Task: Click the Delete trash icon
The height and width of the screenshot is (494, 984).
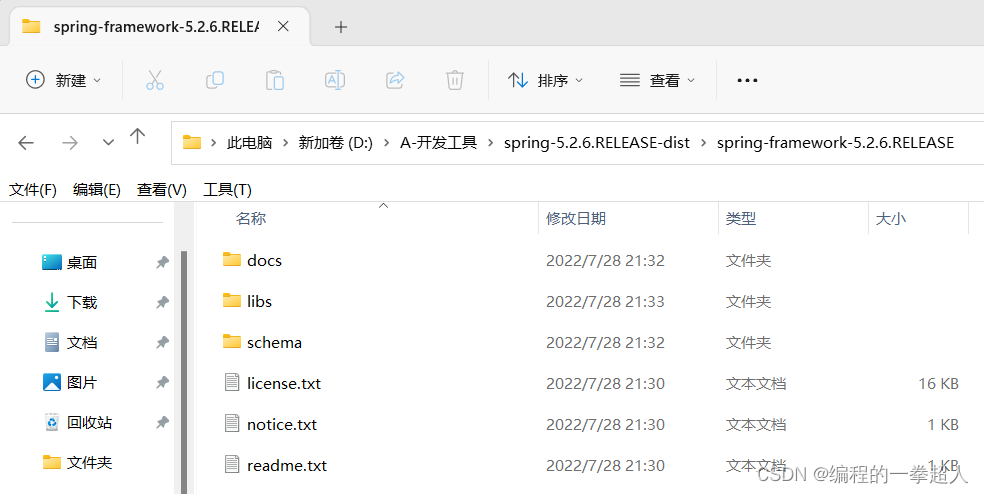Action: coord(454,80)
